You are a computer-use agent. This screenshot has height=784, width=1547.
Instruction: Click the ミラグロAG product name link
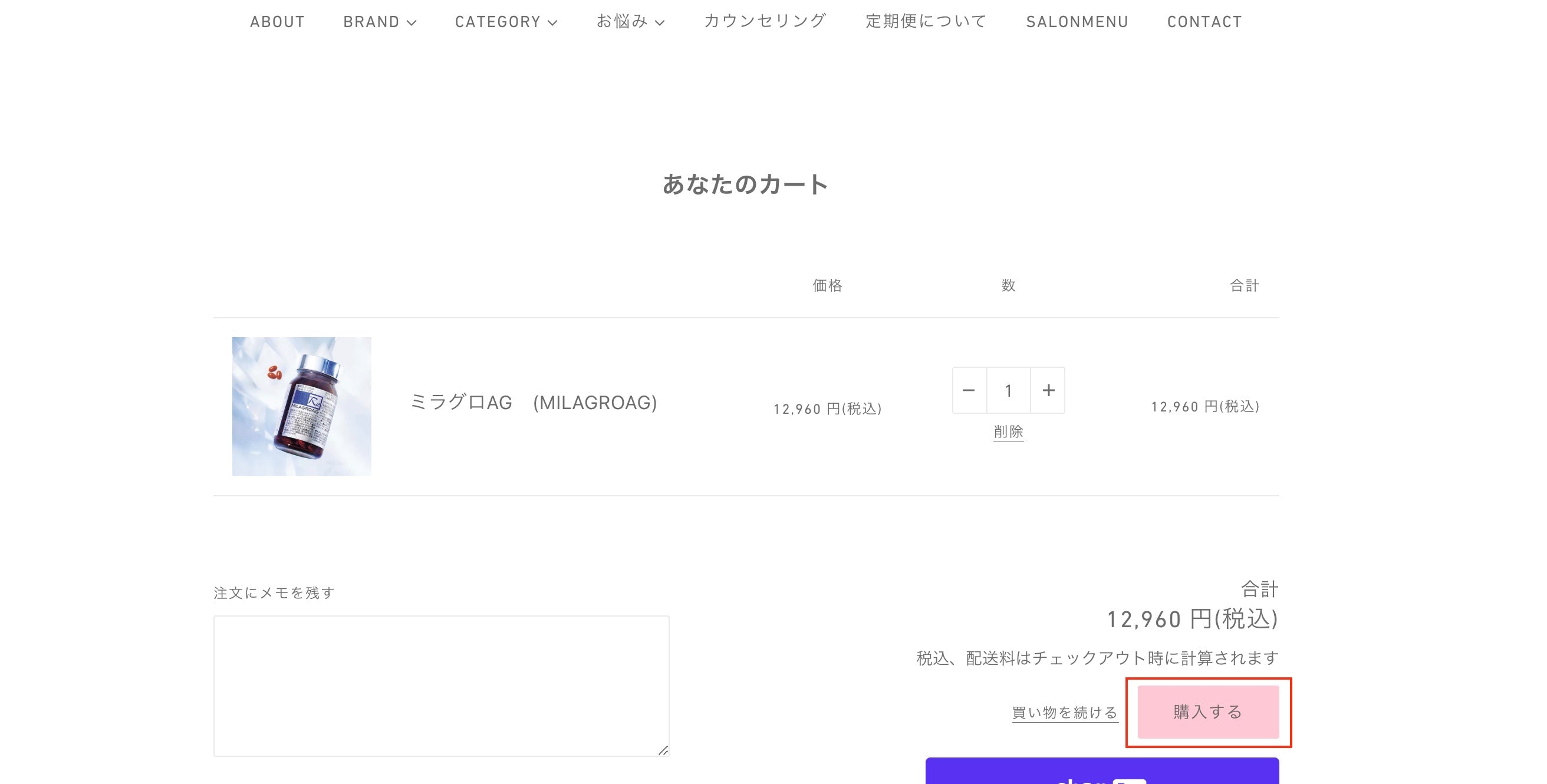point(534,402)
